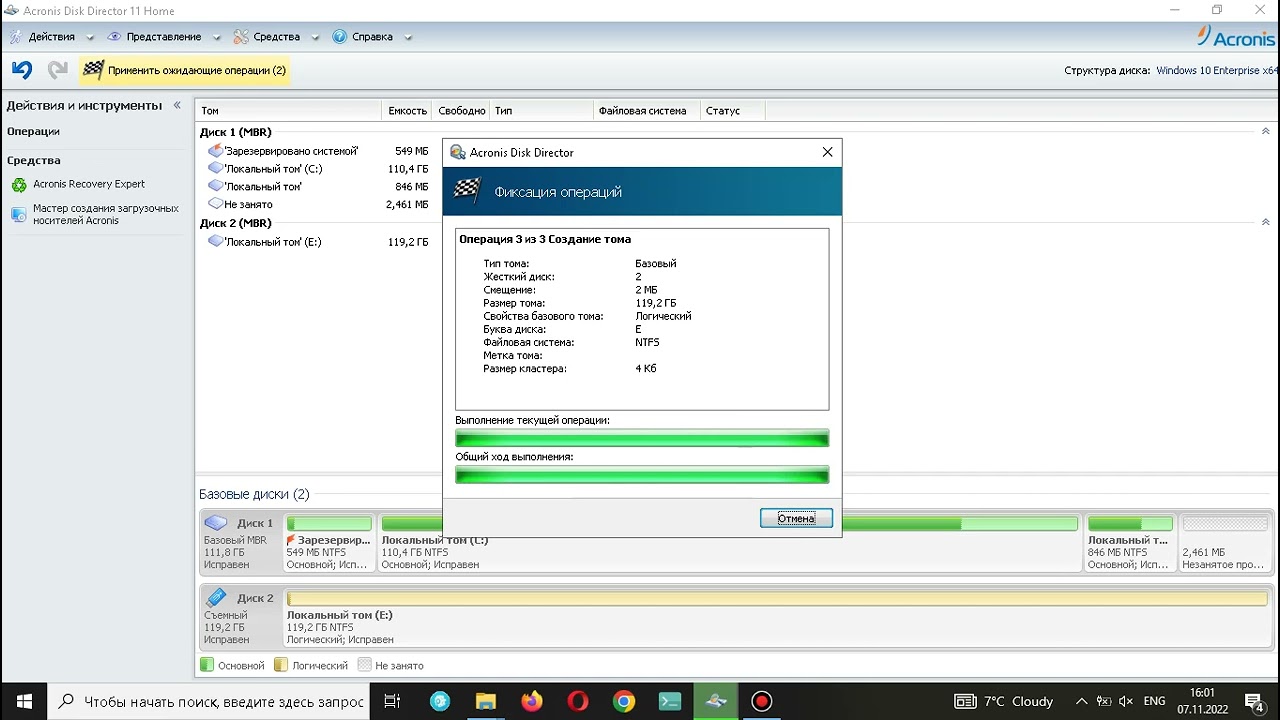Click Отмена button in dialog
Image resolution: width=1280 pixels, height=720 pixels.
click(x=796, y=518)
